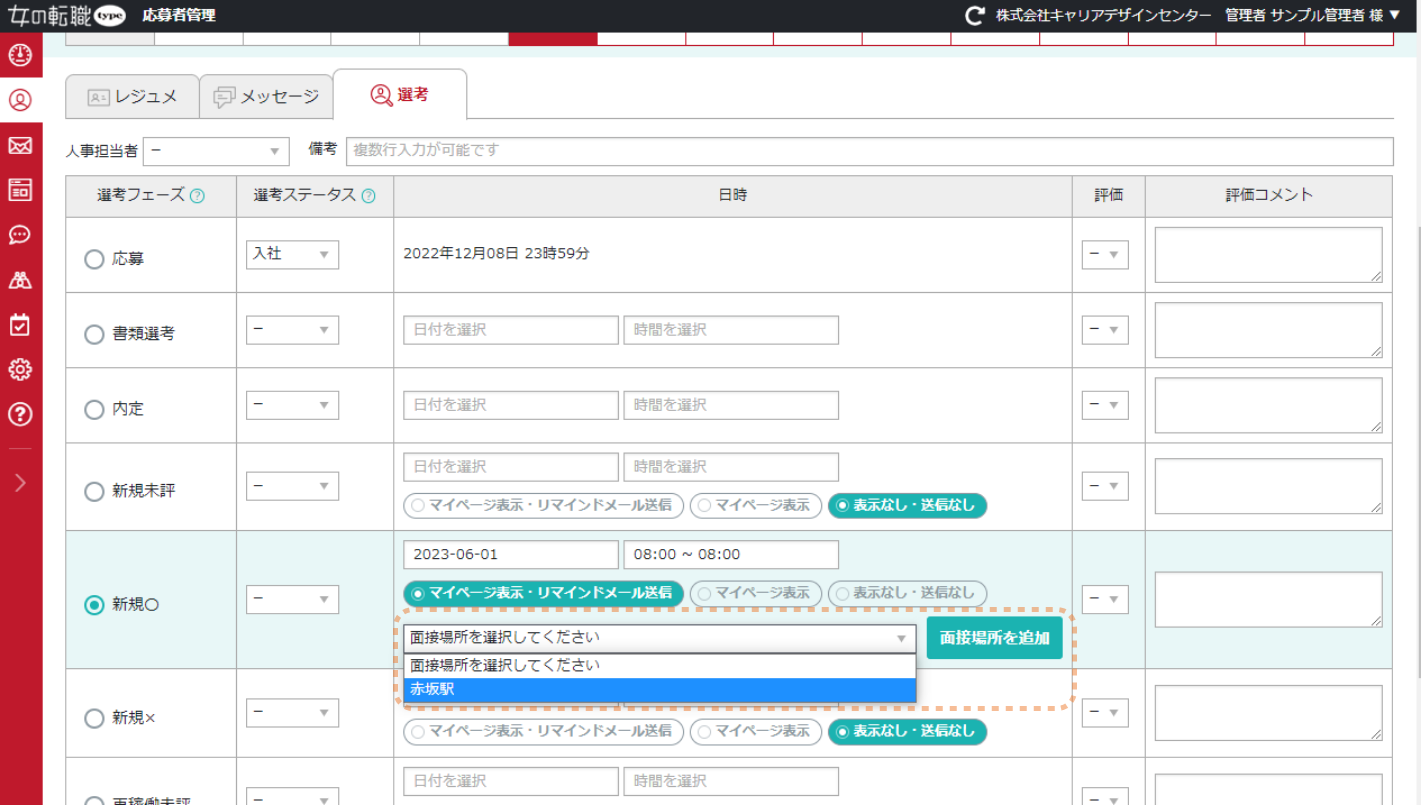Click the 備考 input field
1421x805 pixels.
pos(700,151)
